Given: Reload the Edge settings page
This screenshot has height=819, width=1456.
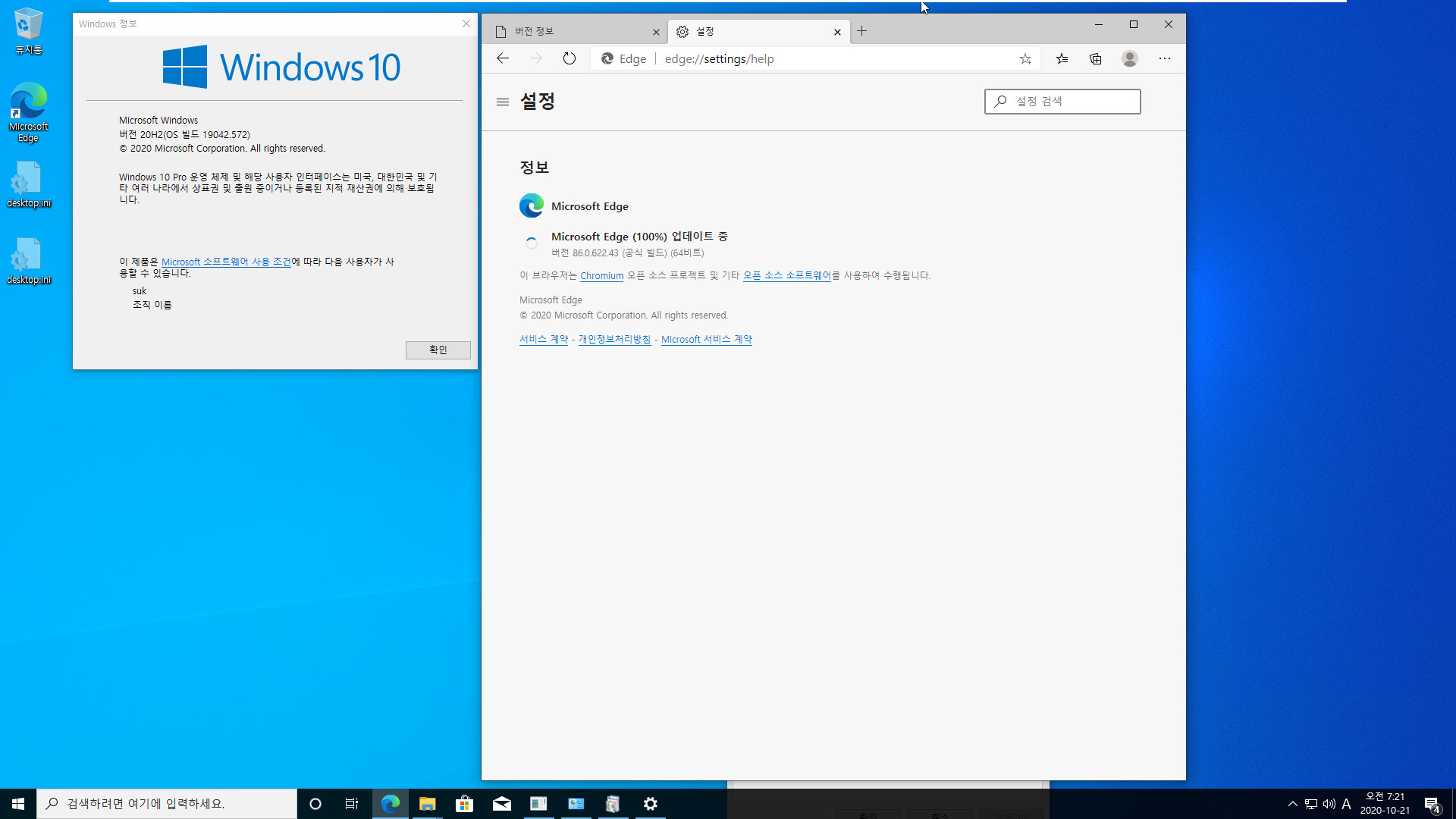Looking at the screenshot, I should [x=570, y=58].
